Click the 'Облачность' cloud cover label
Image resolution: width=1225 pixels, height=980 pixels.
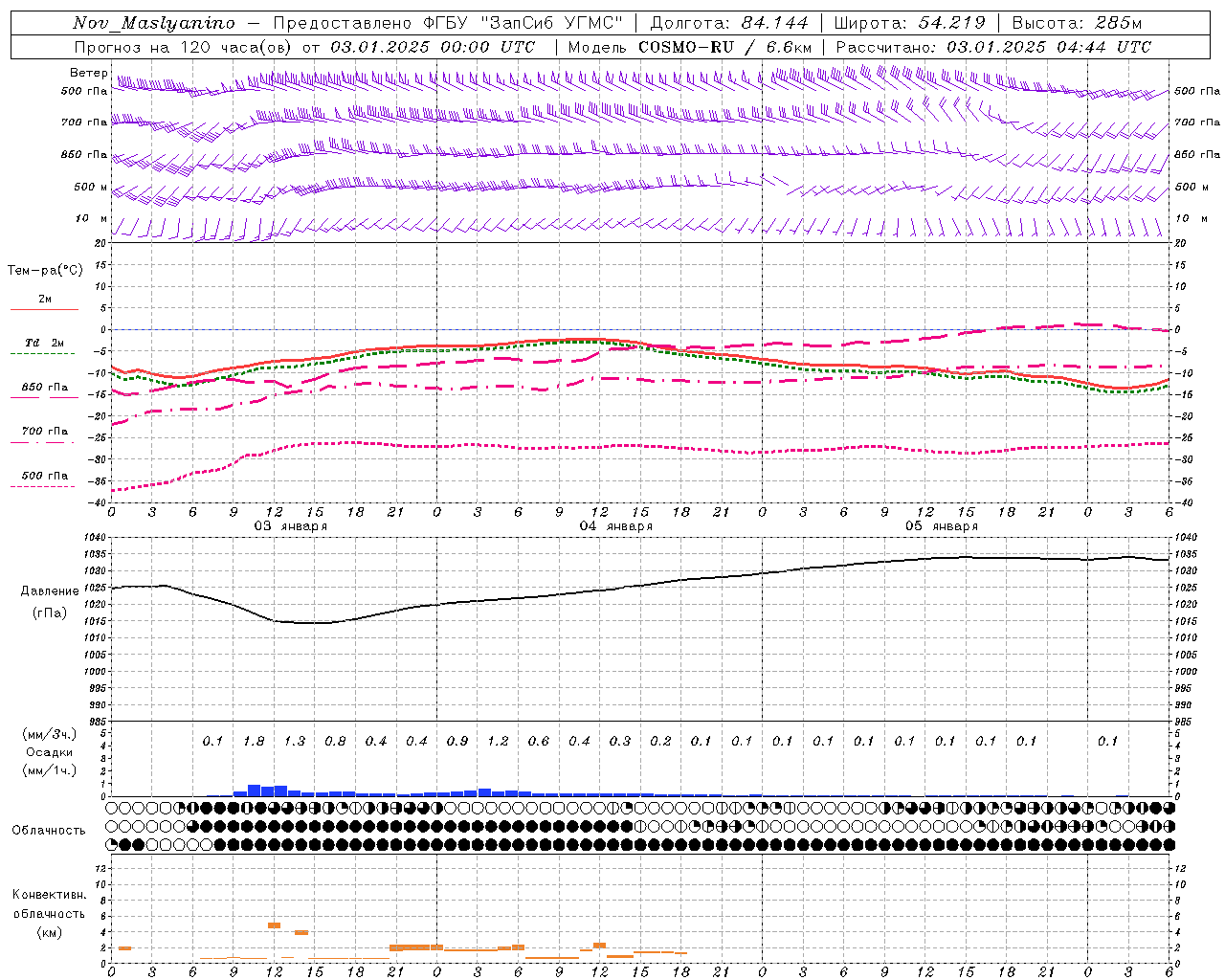point(49,830)
